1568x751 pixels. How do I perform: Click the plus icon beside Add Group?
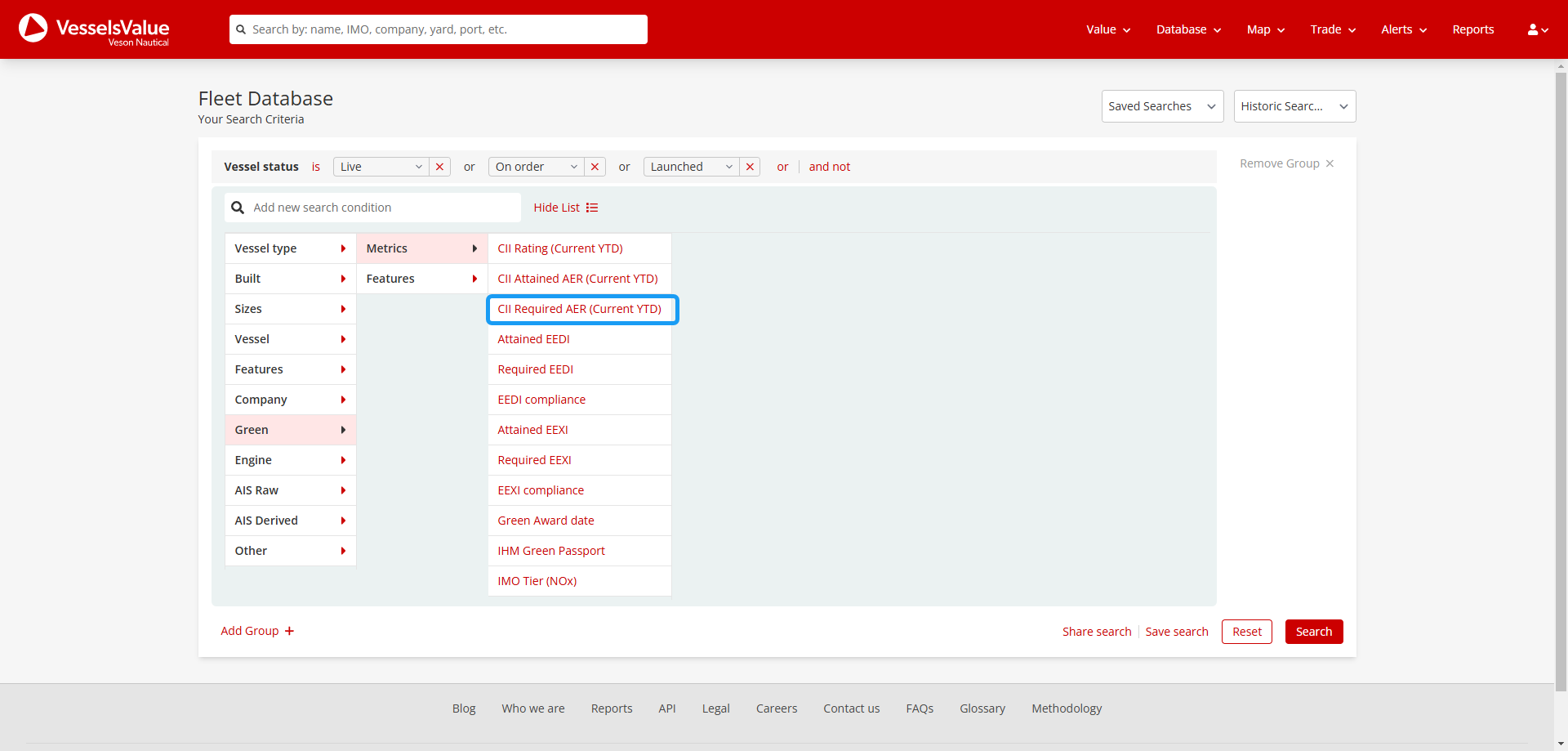tap(289, 631)
